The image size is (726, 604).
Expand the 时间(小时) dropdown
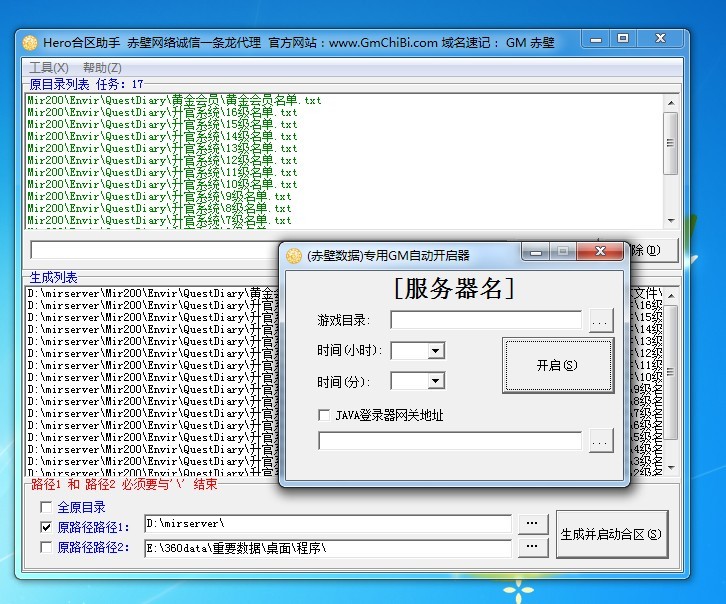click(x=435, y=351)
